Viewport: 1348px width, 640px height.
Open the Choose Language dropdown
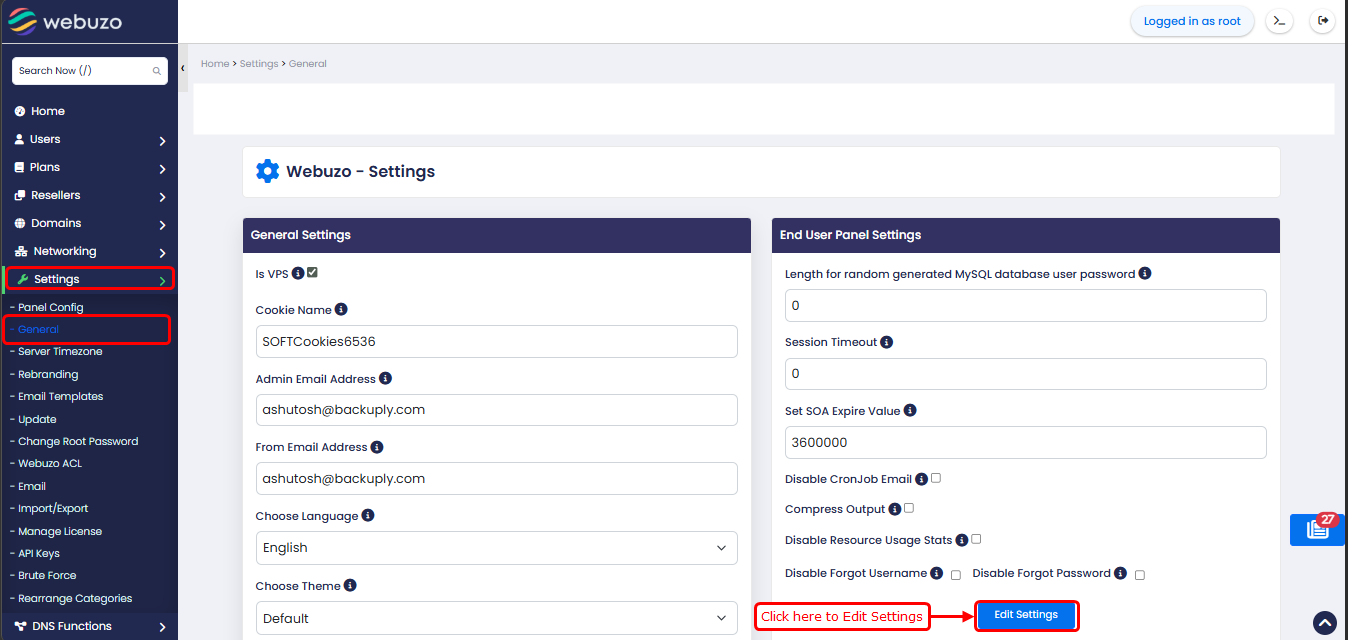[x=496, y=548]
